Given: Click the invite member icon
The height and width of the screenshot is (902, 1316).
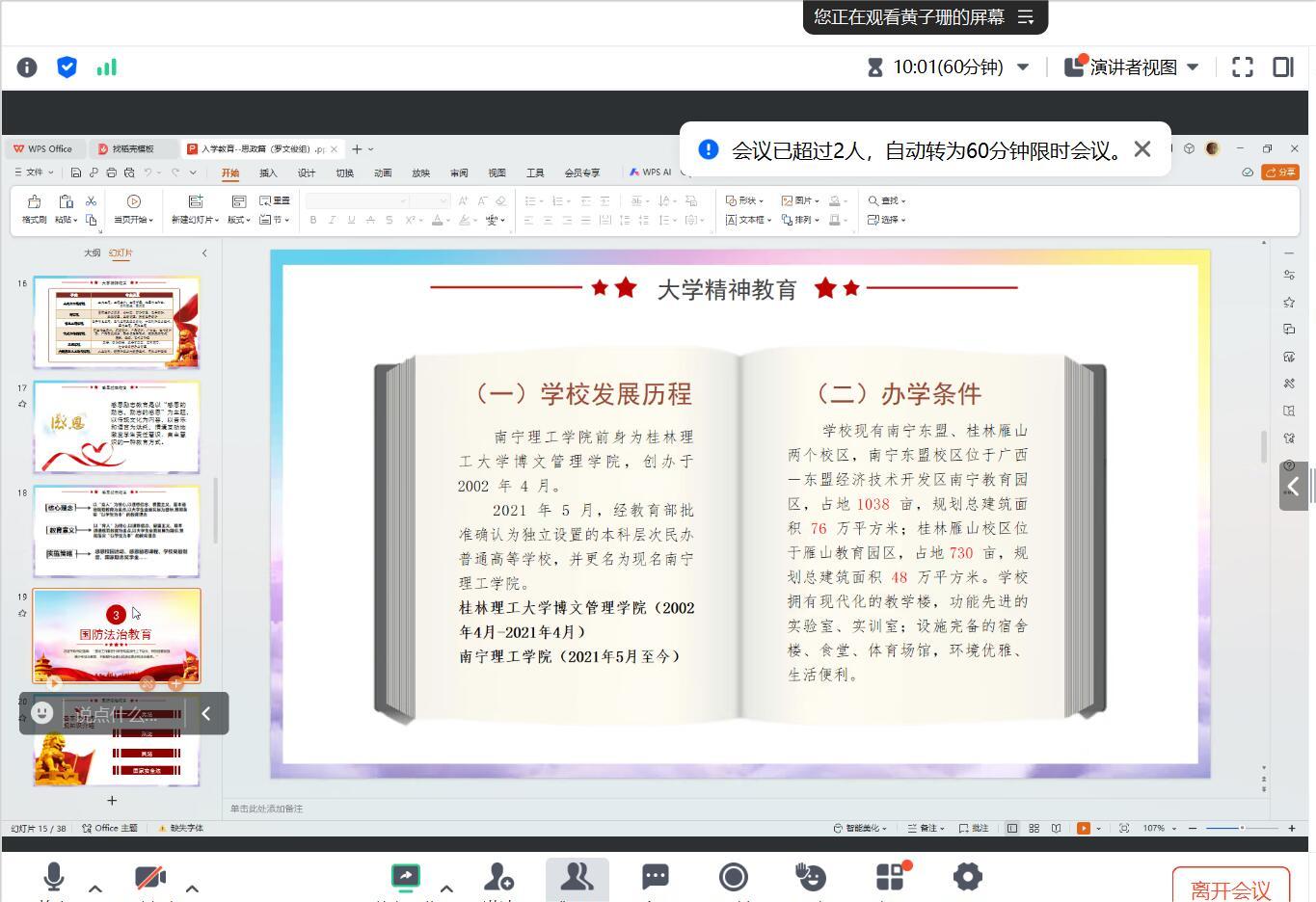Looking at the screenshot, I should [498, 877].
